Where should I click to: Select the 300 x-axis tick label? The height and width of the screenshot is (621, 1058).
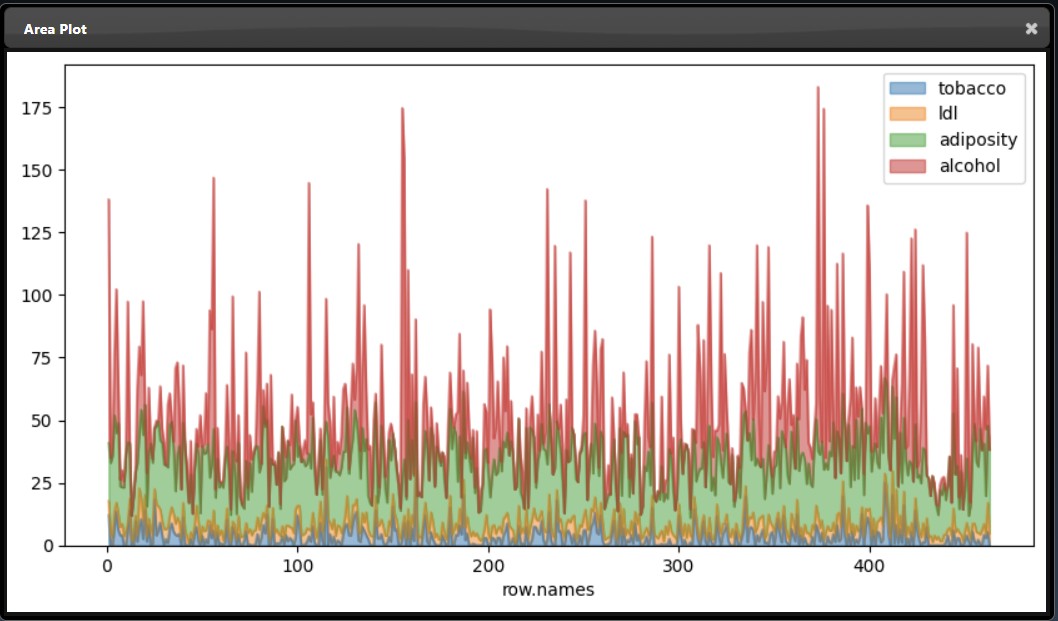(678, 565)
